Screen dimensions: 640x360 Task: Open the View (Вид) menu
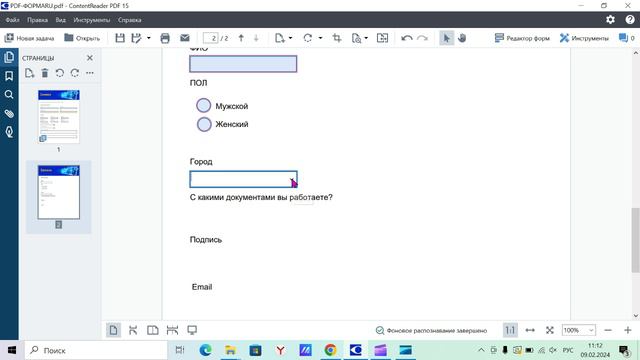(60, 20)
